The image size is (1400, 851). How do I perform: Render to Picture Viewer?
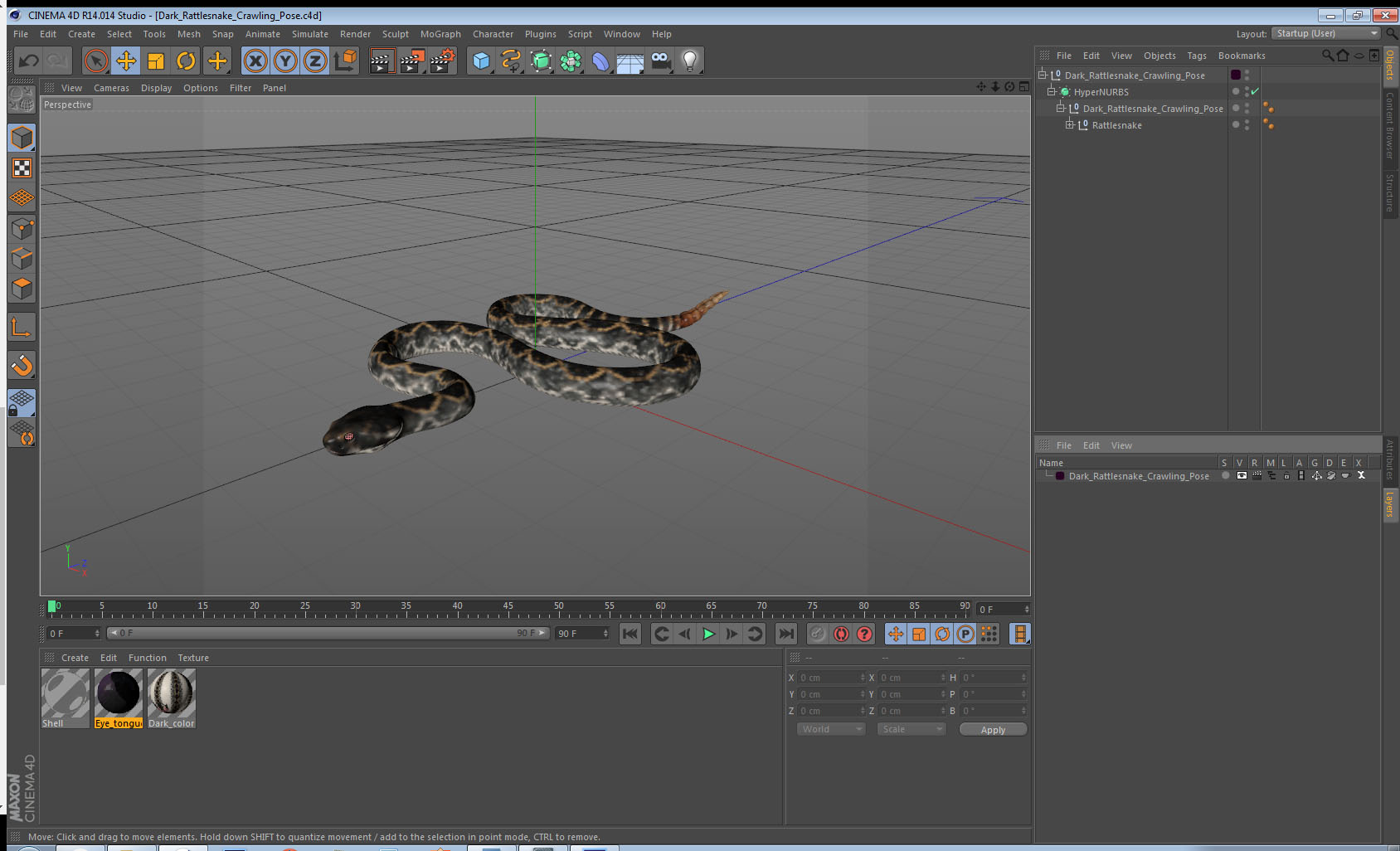pos(411,61)
